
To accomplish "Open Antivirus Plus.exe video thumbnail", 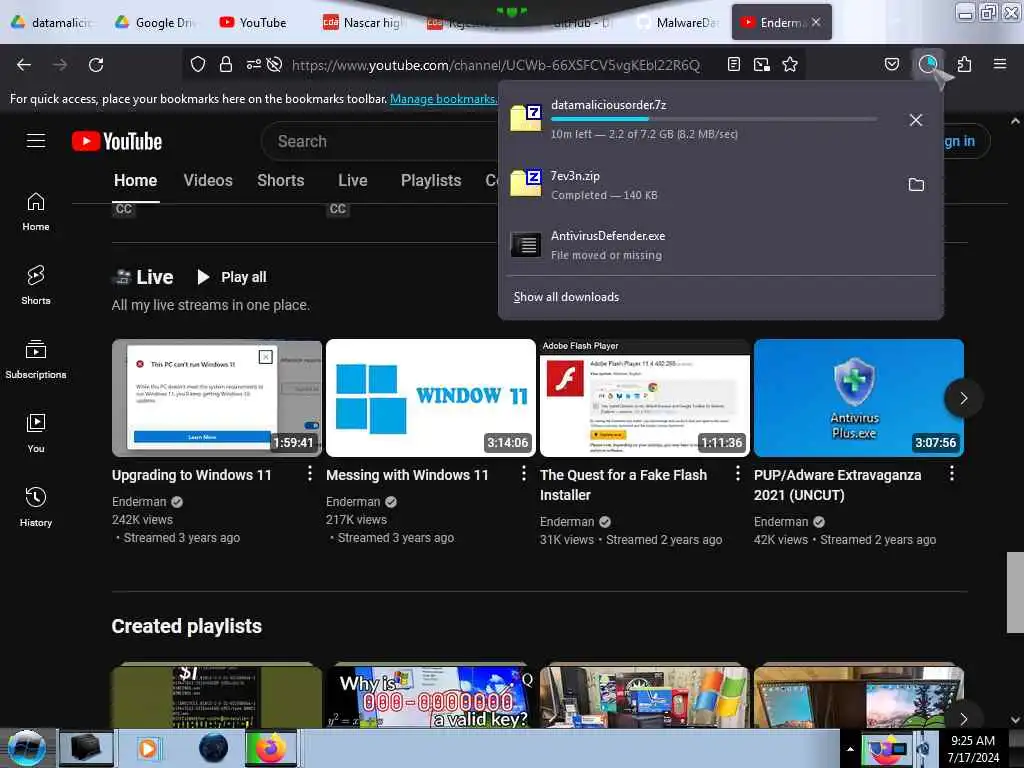I will point(859,398).
